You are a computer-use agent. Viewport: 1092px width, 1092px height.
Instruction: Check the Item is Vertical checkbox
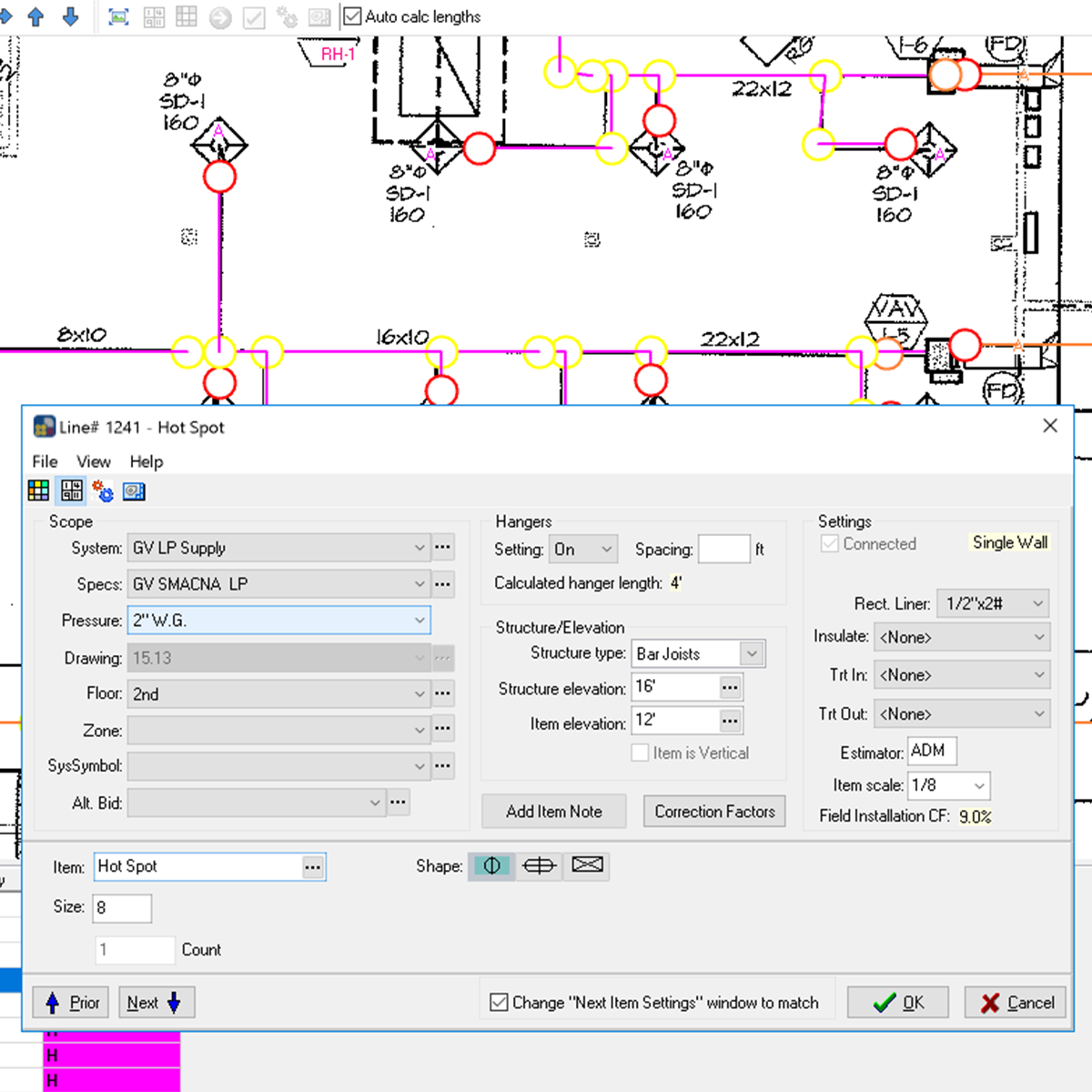point(640,753)
